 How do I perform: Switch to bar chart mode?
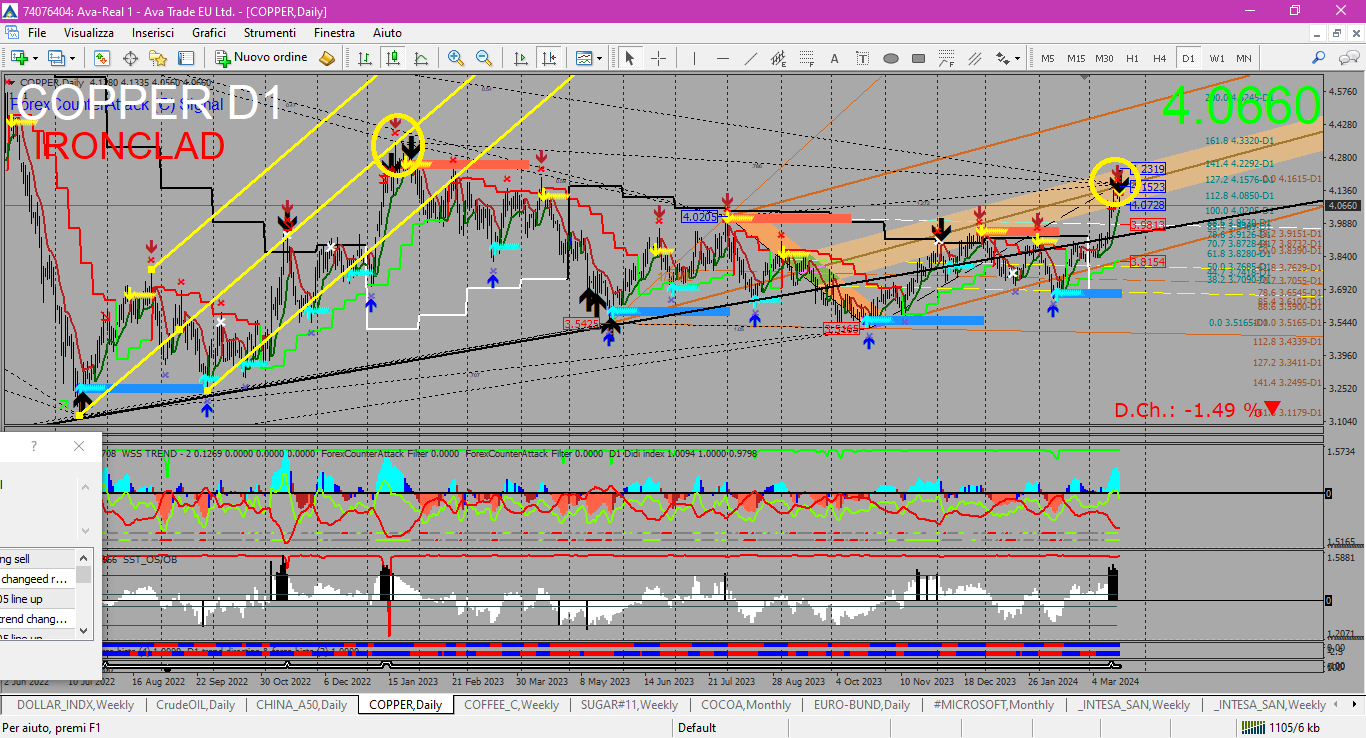coord(366,58)
